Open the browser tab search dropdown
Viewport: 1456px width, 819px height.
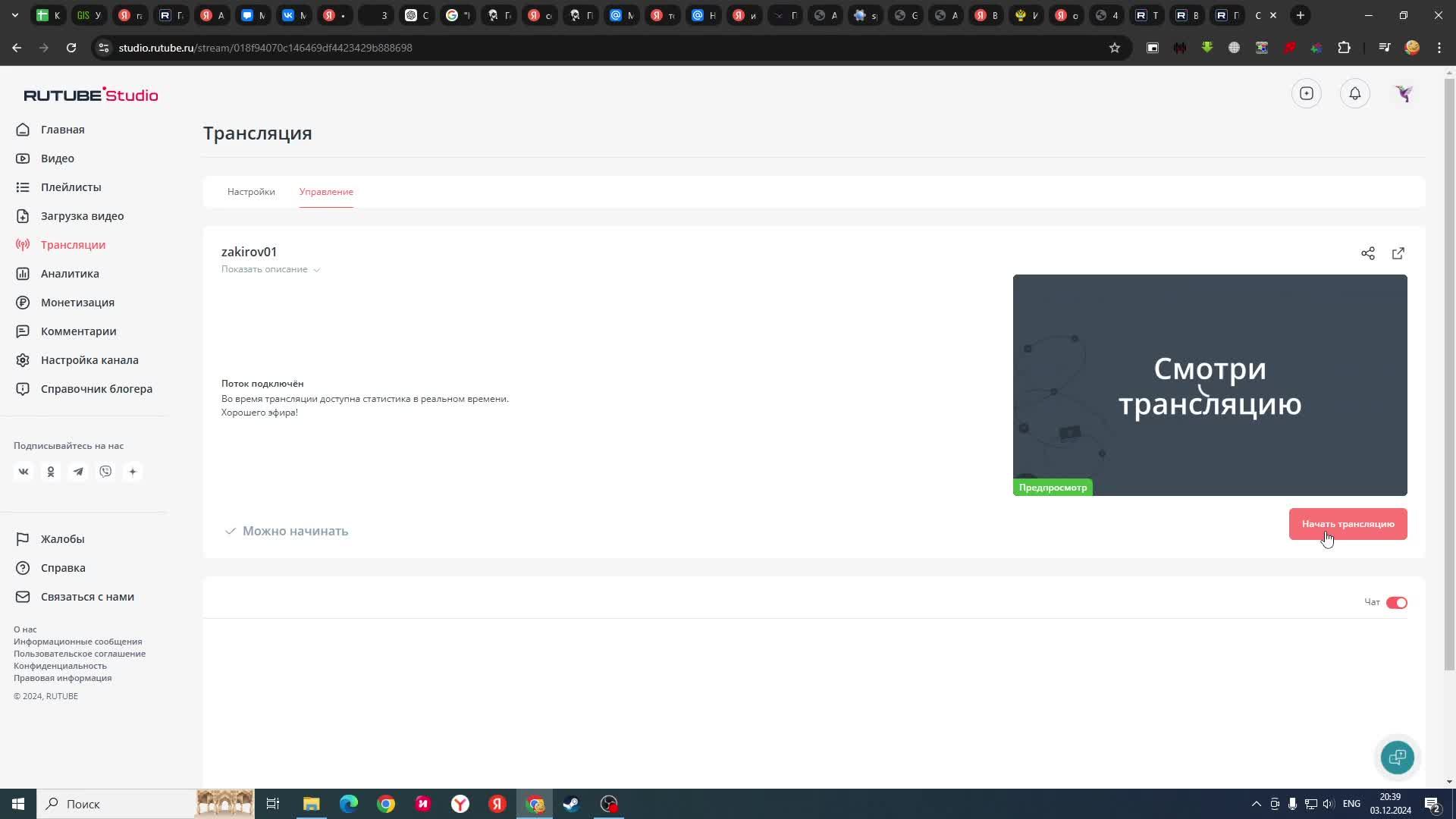click(x=14, y=15)
